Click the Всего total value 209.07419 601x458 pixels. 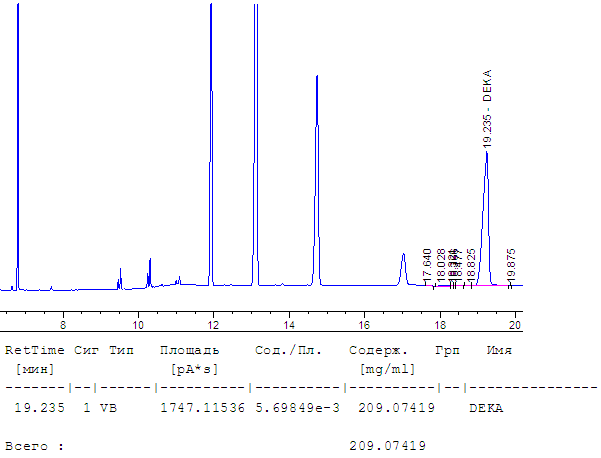[388, 445]
